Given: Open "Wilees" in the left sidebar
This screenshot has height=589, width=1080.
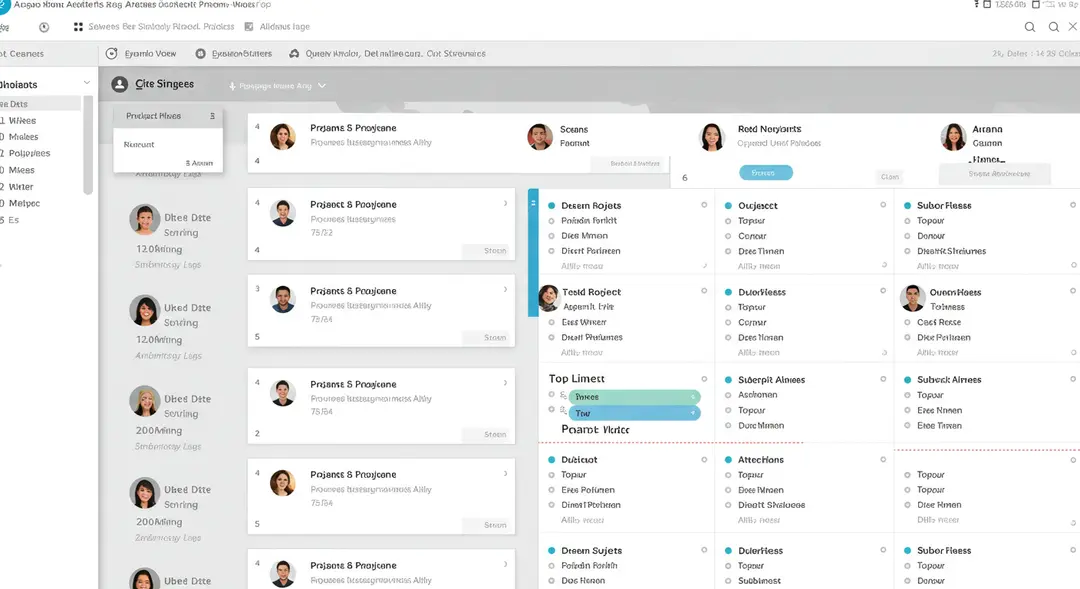Looking at the screenshot, I should [22, 121].
